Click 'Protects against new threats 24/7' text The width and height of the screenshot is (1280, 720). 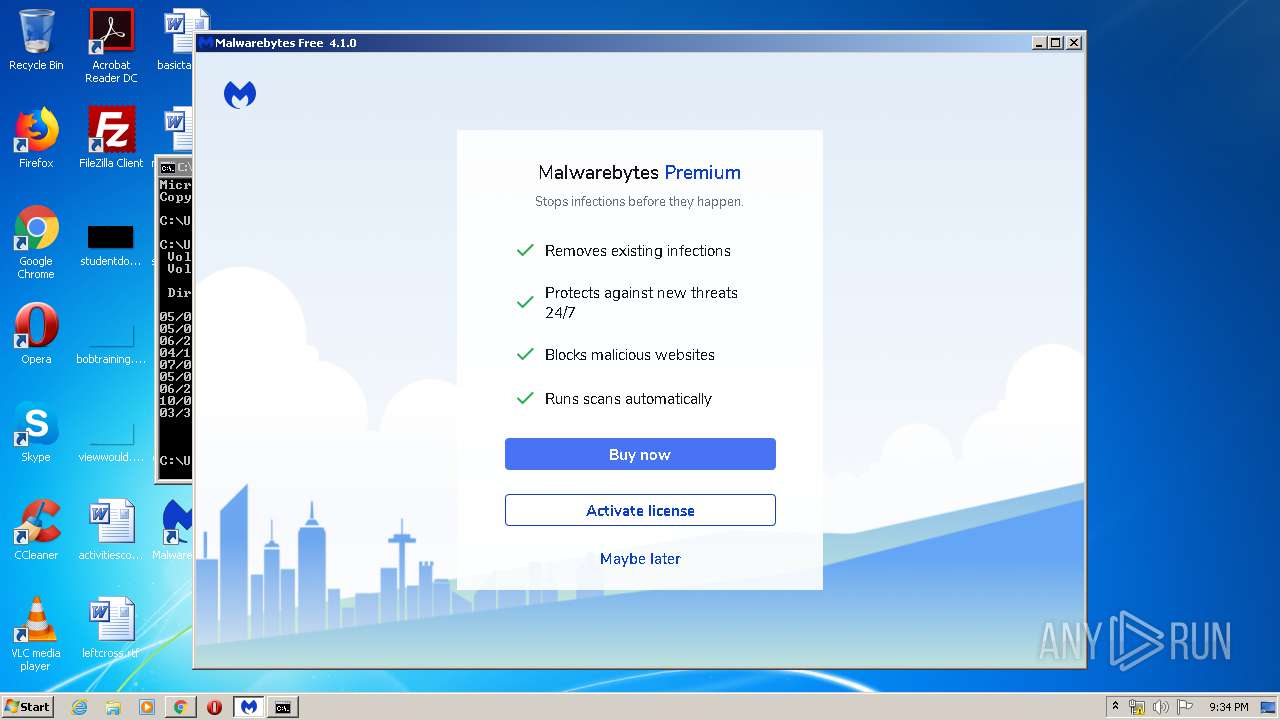[x=641, y=302]
